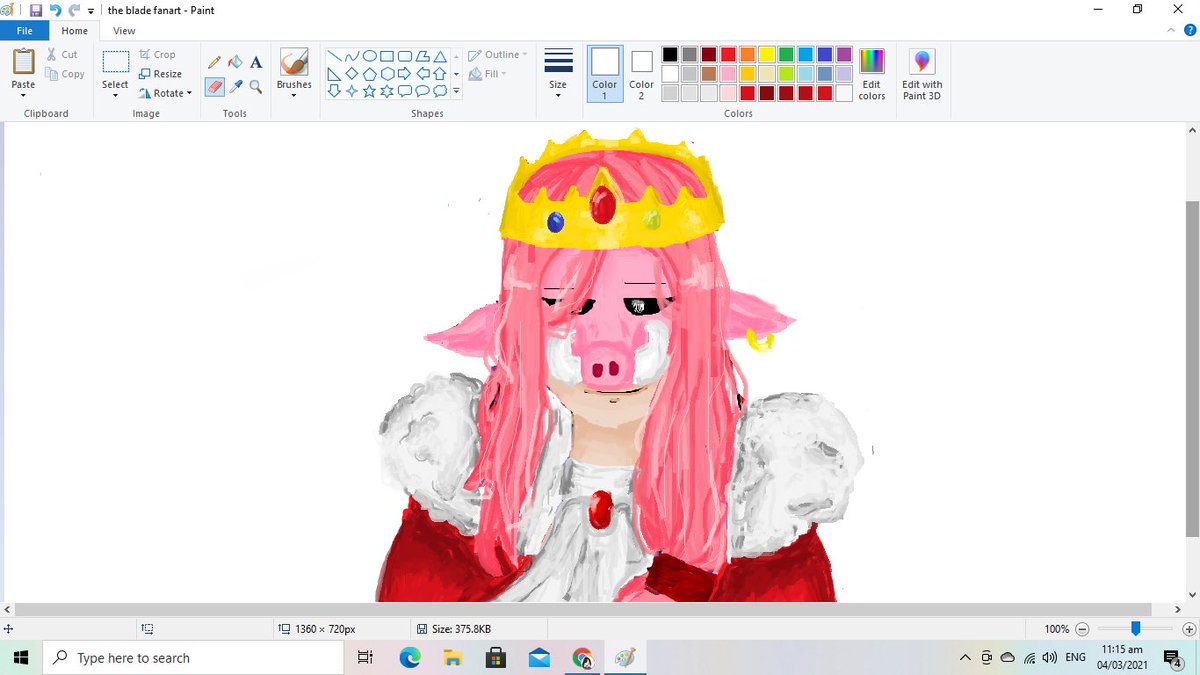The height and width of the screenshot is (675, 1200).
Task: Click the Windows search box
Action: pyautogui.click(x=193, y=658)
